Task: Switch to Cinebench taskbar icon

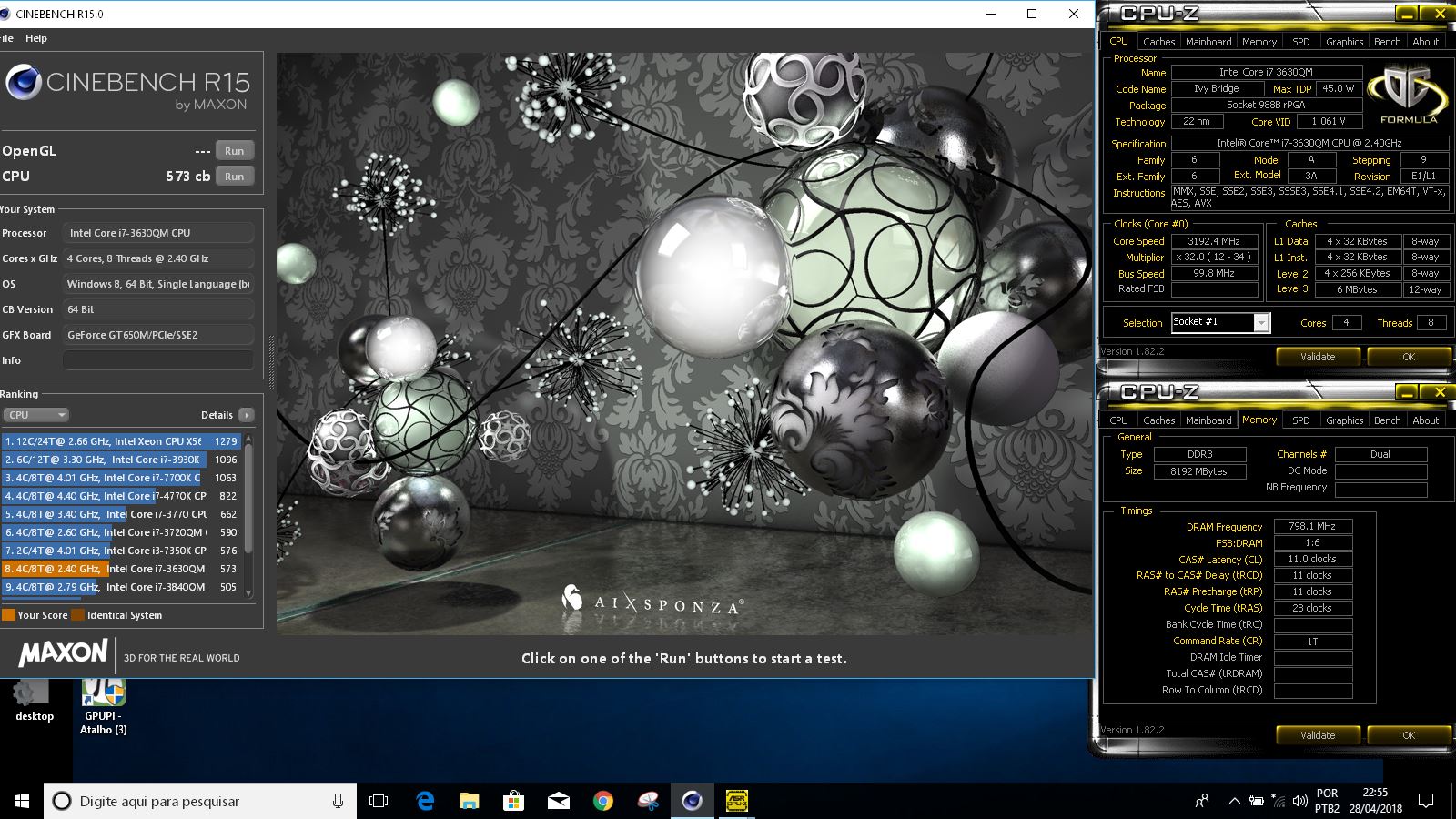Action: point(693,801)
